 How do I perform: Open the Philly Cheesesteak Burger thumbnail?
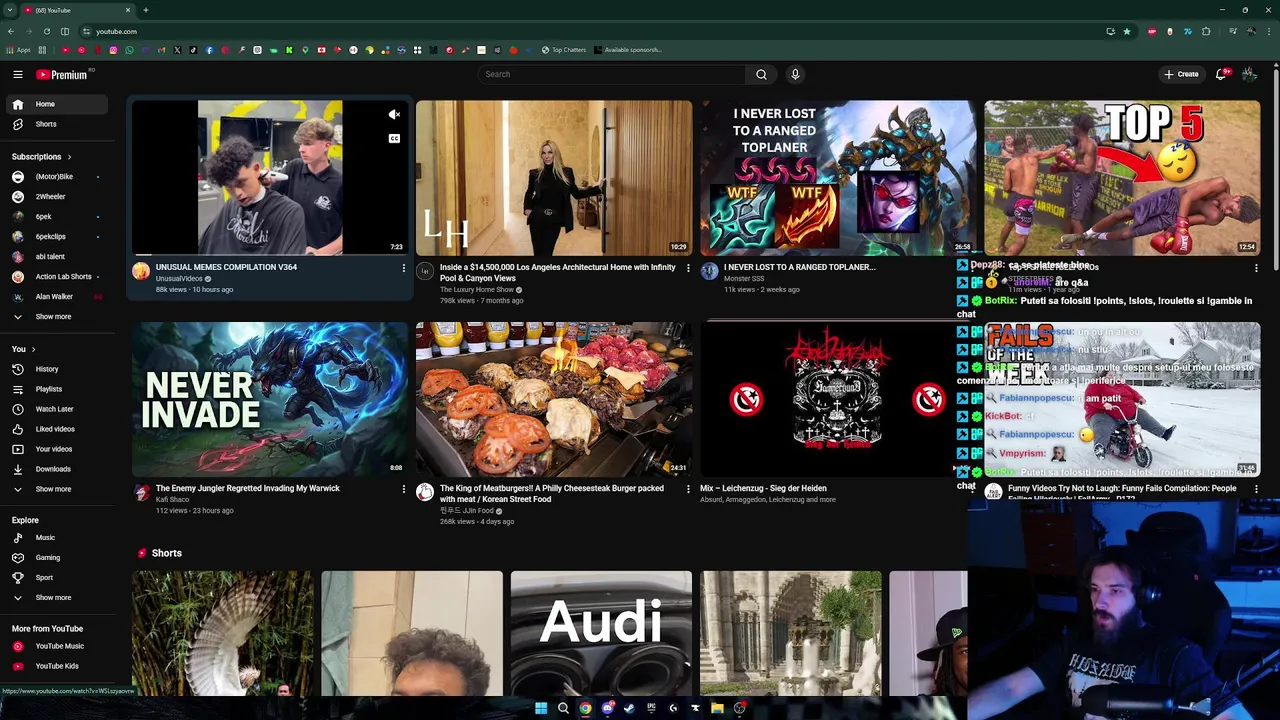554,399
